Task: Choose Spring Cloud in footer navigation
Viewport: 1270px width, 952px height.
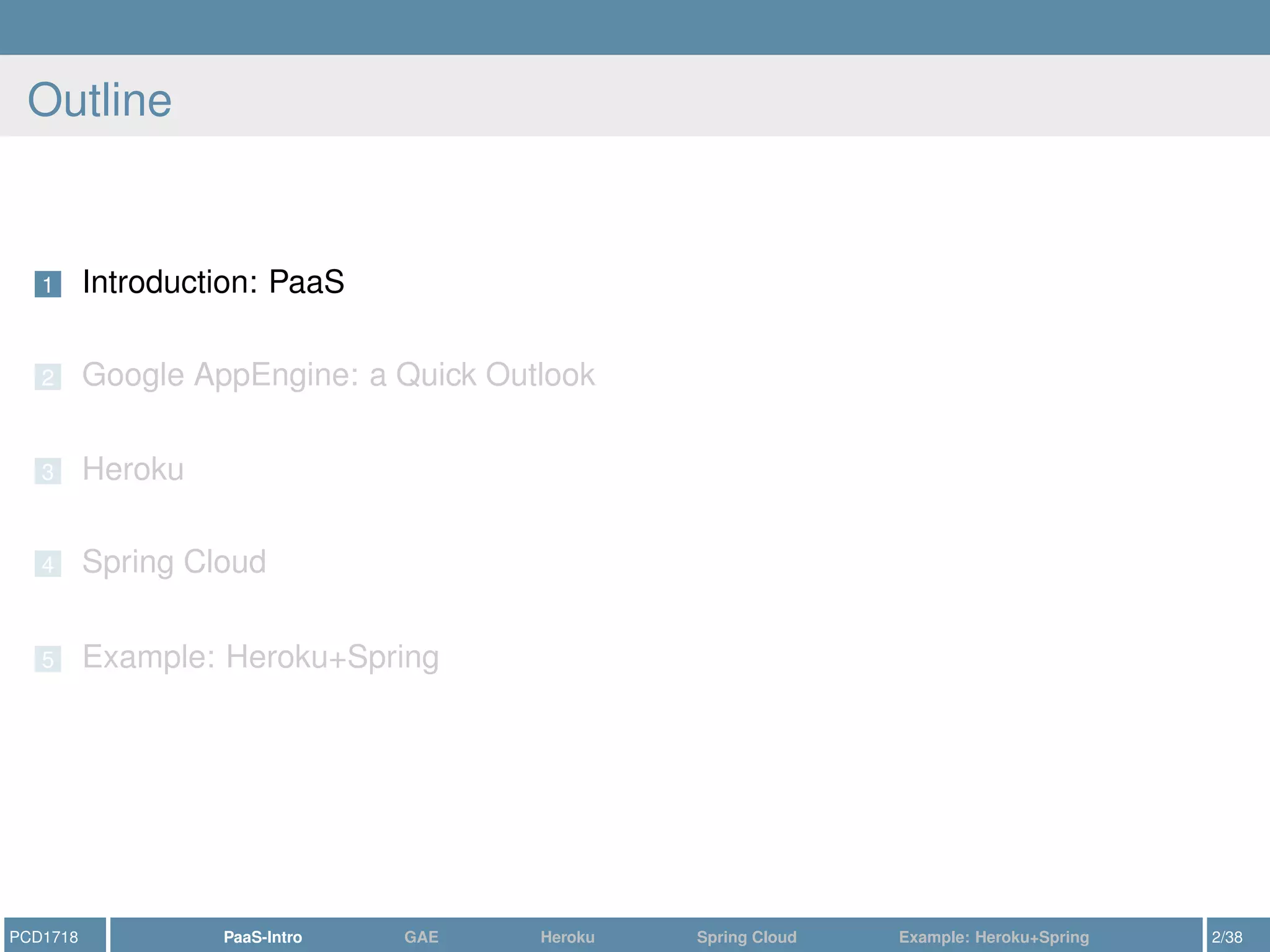Action: point(747,937)
